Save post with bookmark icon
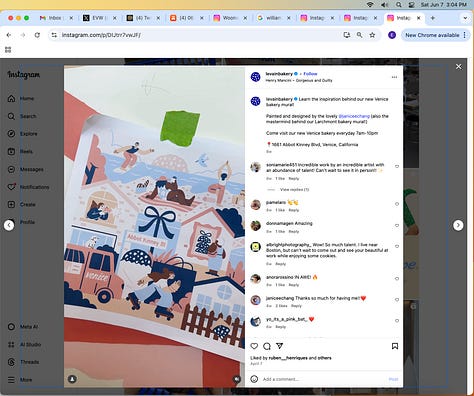 pos(395,346)
